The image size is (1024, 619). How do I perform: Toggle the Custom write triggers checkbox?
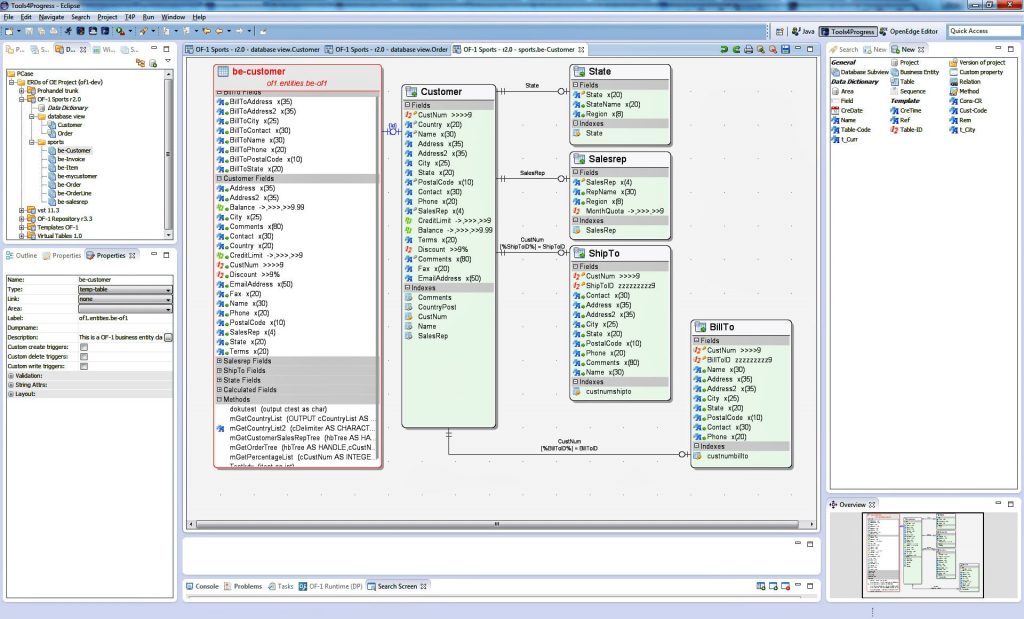tap(83, 366)
